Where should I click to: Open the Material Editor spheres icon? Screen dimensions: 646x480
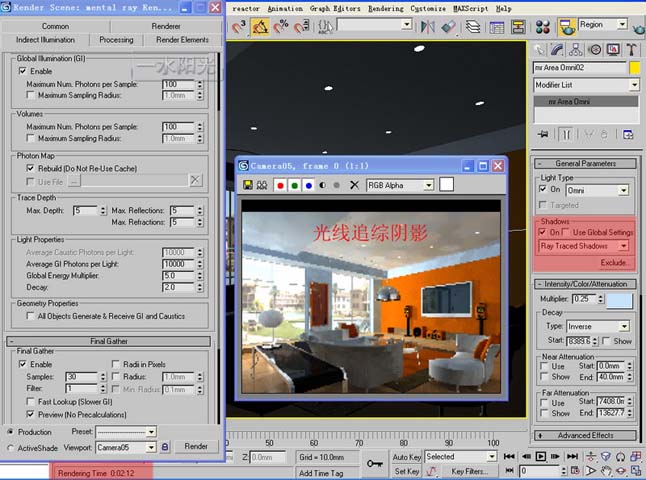[543, 27]
